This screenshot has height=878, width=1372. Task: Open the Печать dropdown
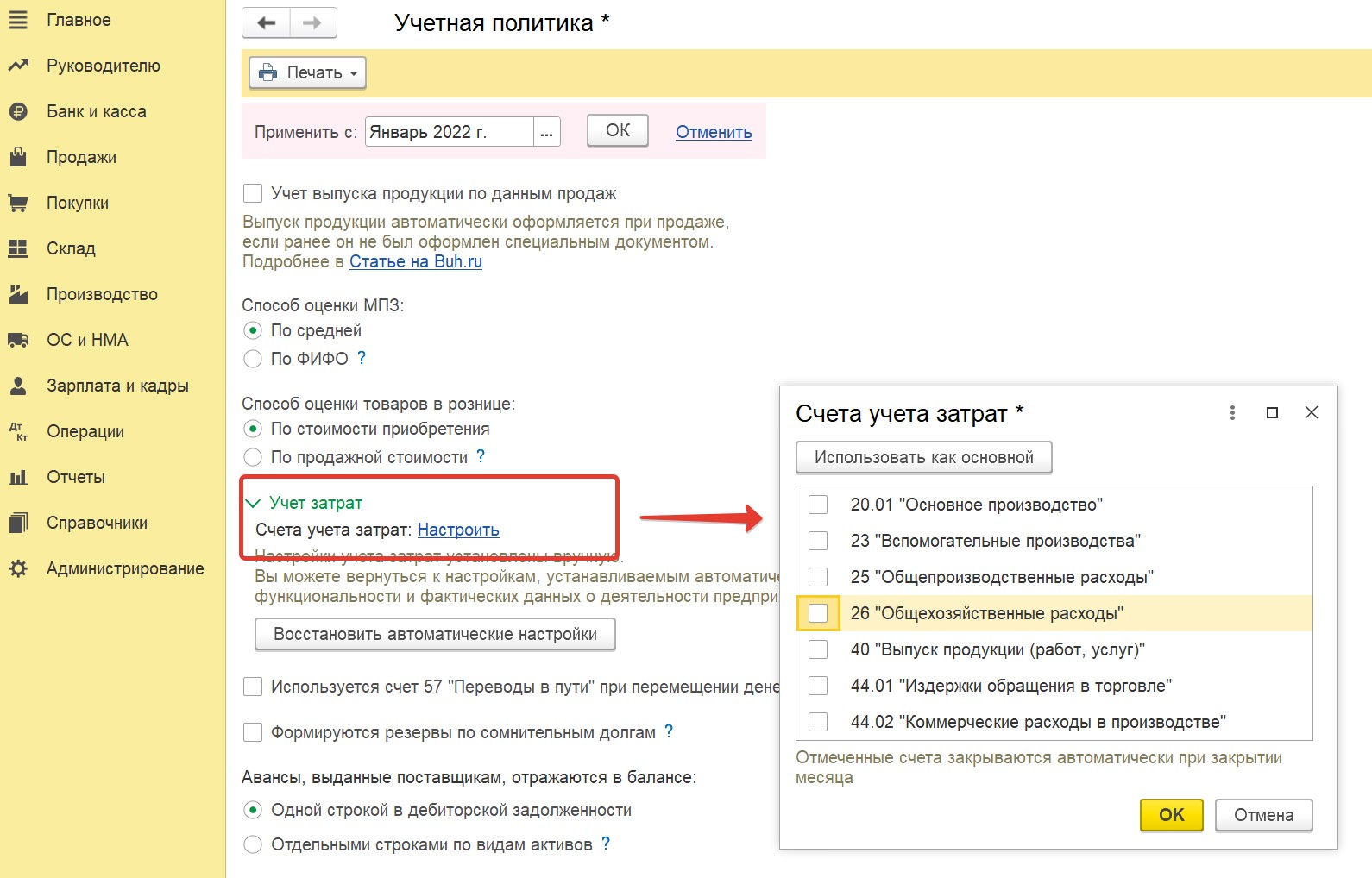click(x=308, y=72)
